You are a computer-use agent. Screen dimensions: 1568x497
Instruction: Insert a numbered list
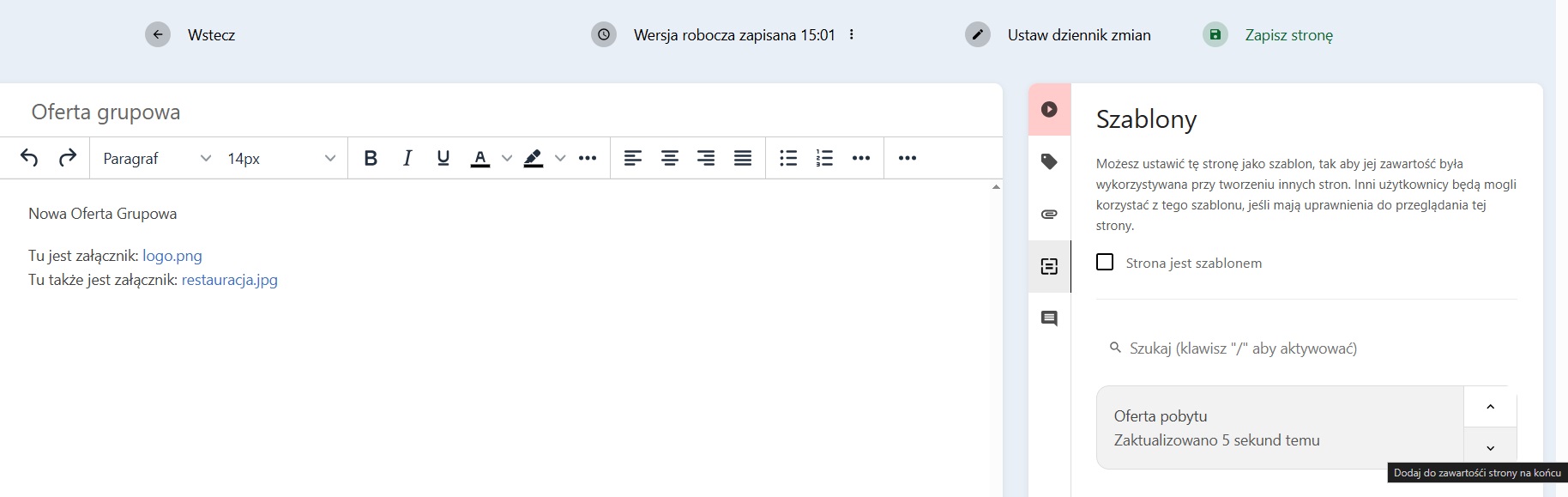point(824,158)
